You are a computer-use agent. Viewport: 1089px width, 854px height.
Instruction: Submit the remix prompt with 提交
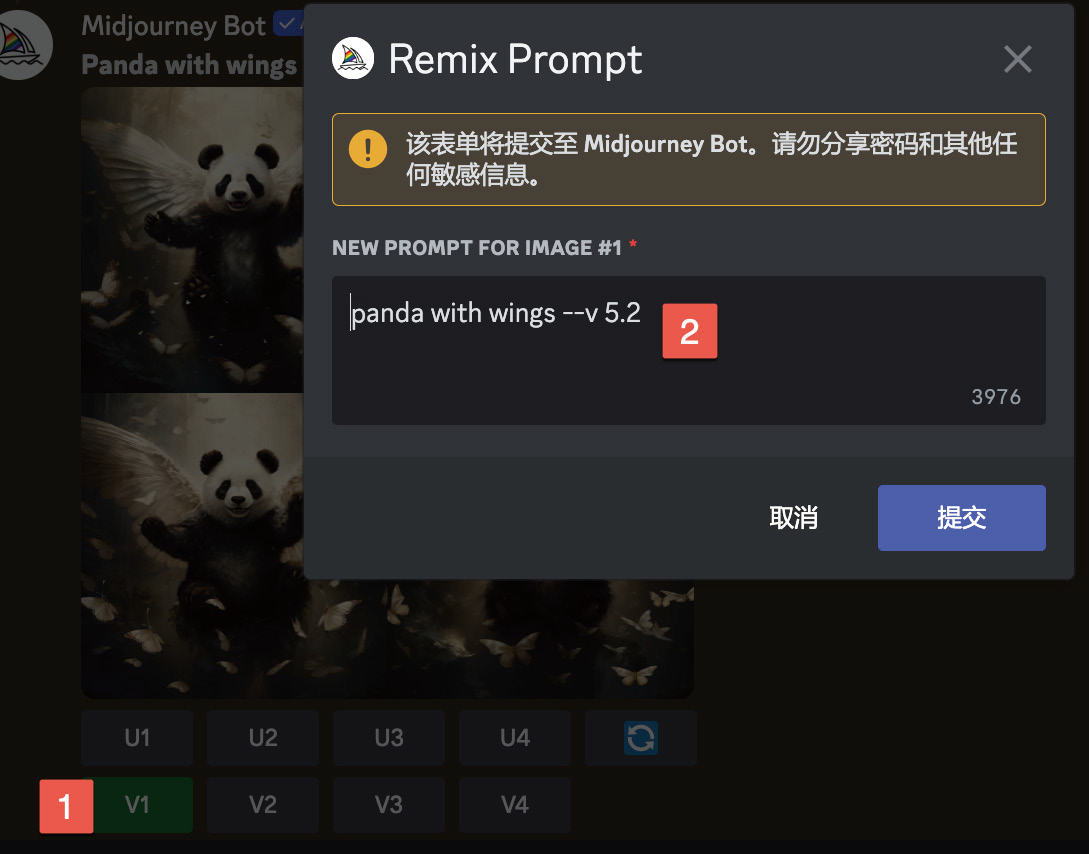click(961, 518)
